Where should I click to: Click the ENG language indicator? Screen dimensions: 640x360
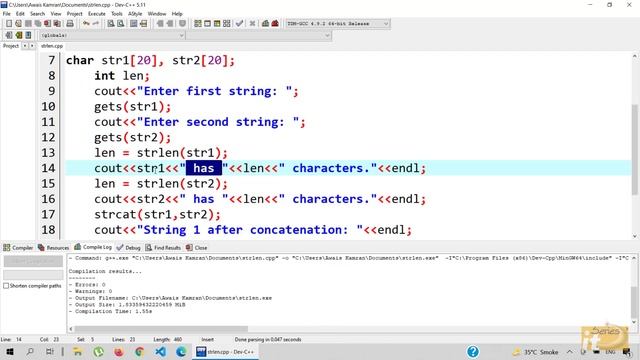(610, 351)
